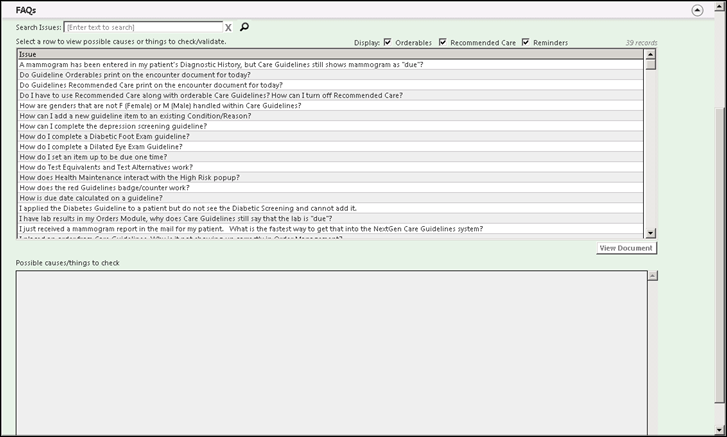Select the Dilated Eye Exam Guideline row
Image resolution: width=727 pixels, height=437 pixels.
click(331, 146)
